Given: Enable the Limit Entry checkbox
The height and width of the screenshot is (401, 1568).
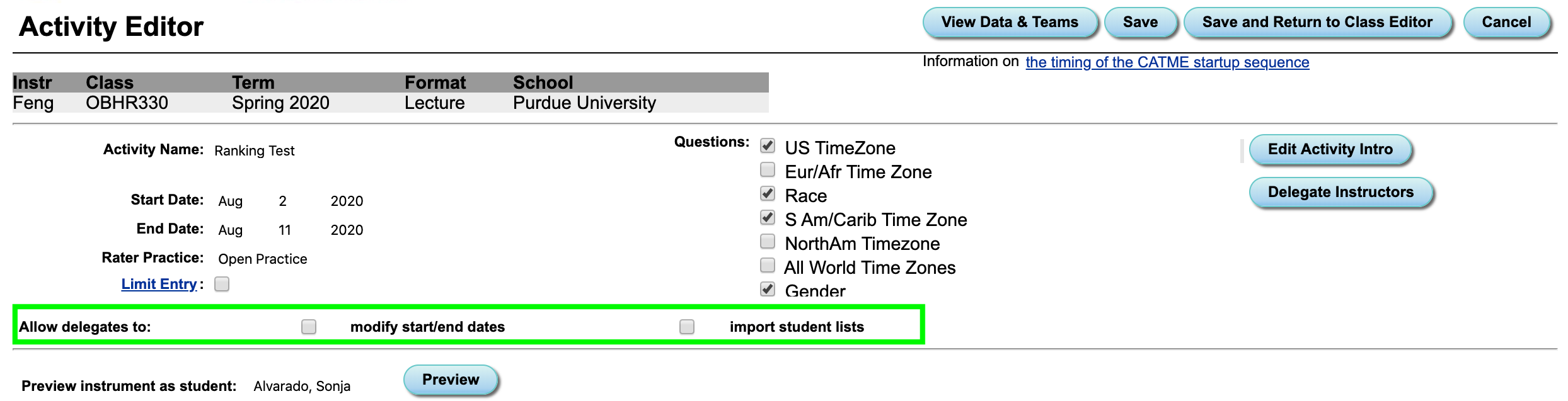Looking at the screenshot, I should 221,285.
